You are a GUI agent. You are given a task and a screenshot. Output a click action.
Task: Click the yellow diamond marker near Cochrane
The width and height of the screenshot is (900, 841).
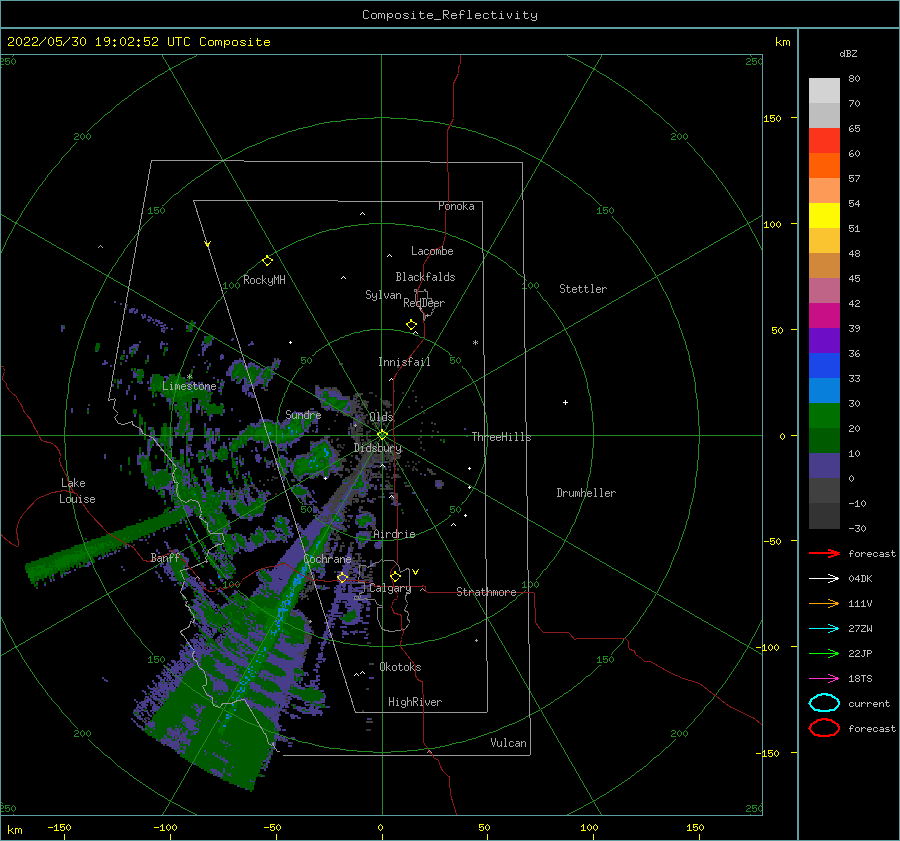[x=343, y=578]
